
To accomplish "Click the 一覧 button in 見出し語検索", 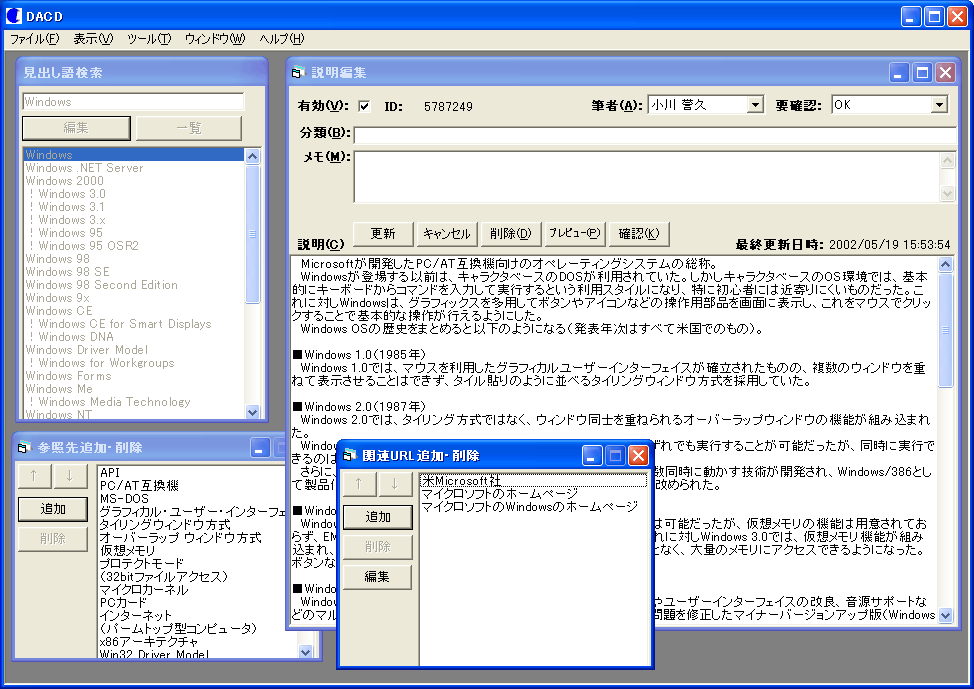I will click(189, 128).
